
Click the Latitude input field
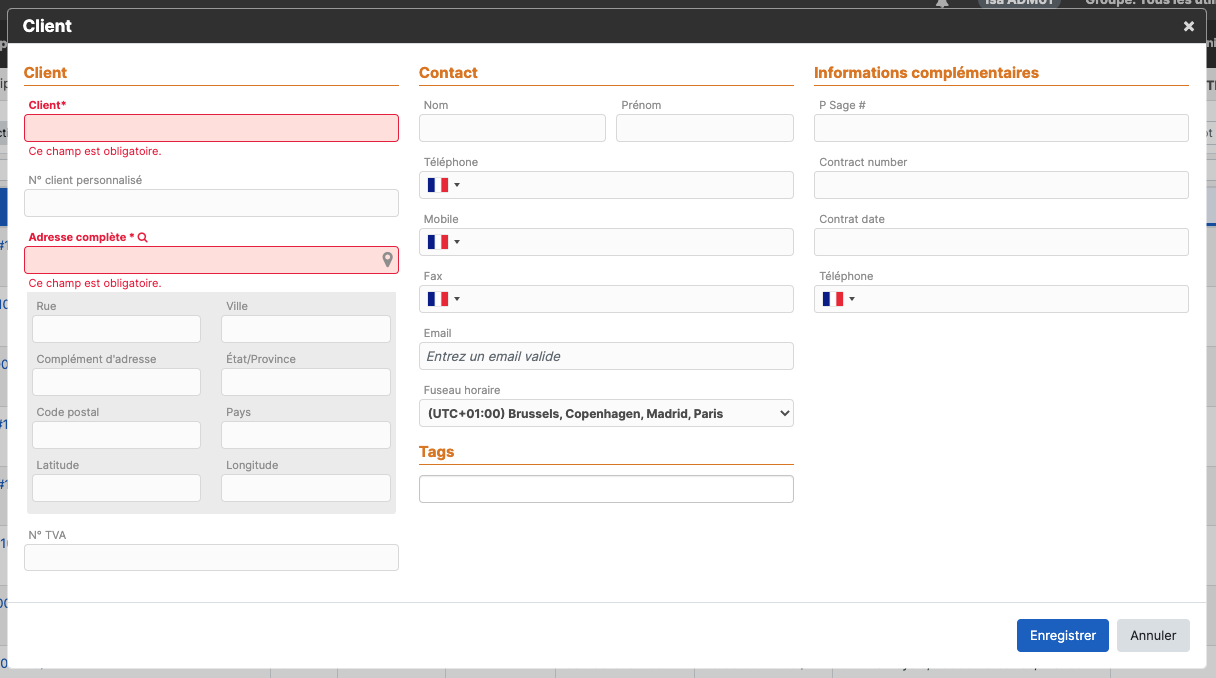coord(116,488)
